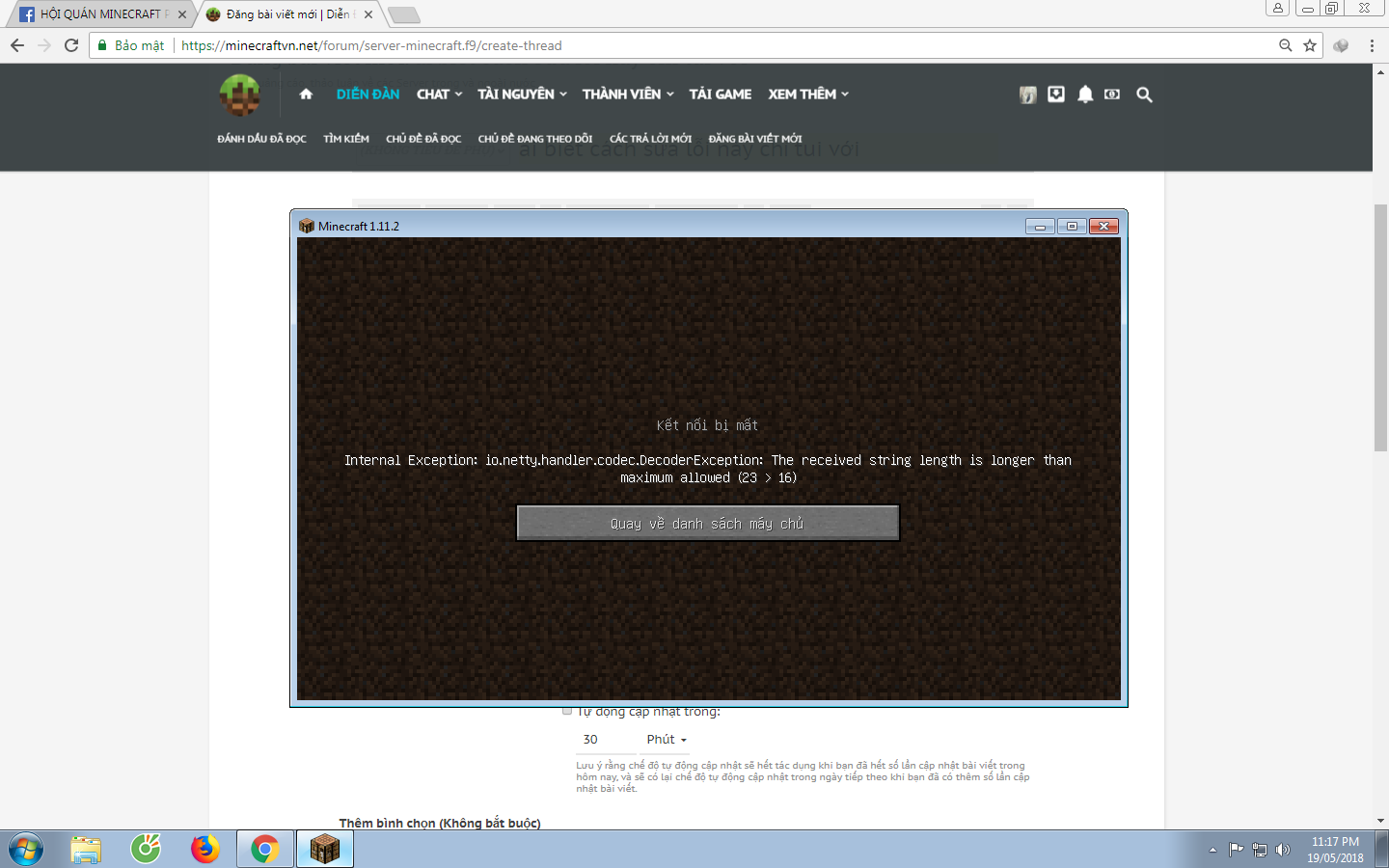1389x868 pixels.
Task: Tick the Tự động cập nhật trong checkbox
Action: click(567, 711)
